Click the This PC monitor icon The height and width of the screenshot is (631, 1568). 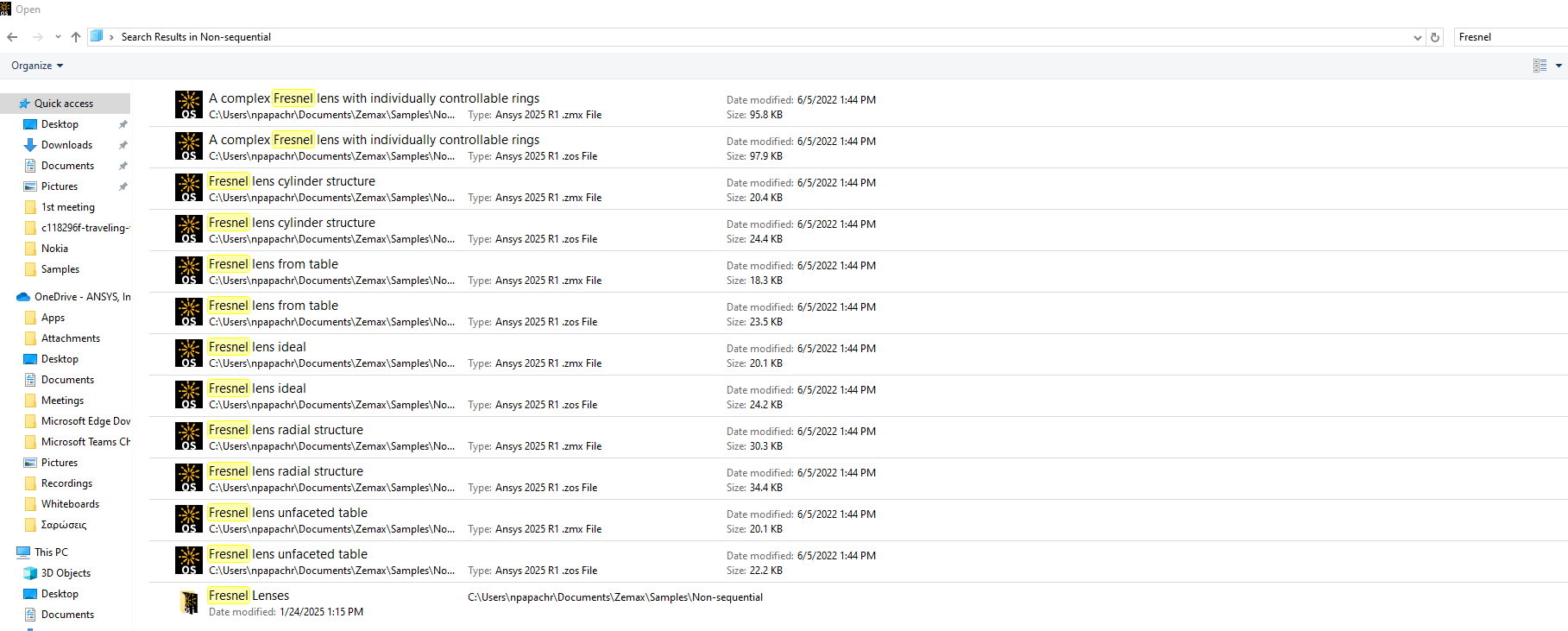coord(23,552)
